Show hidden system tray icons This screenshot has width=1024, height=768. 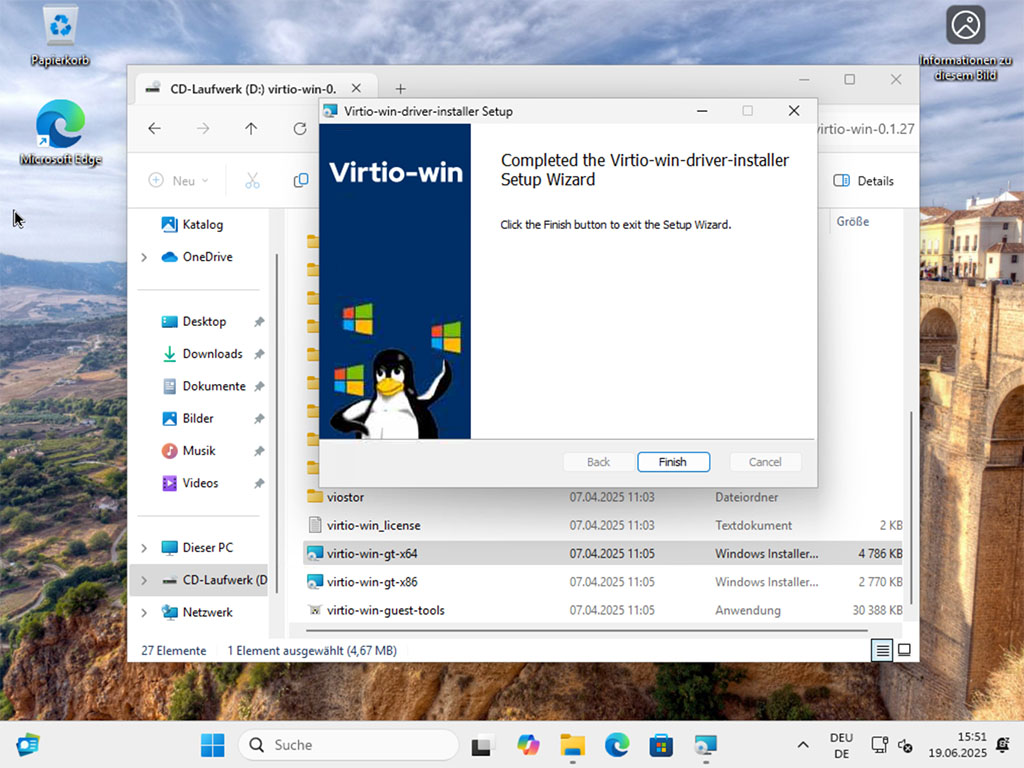coord(803,745)
